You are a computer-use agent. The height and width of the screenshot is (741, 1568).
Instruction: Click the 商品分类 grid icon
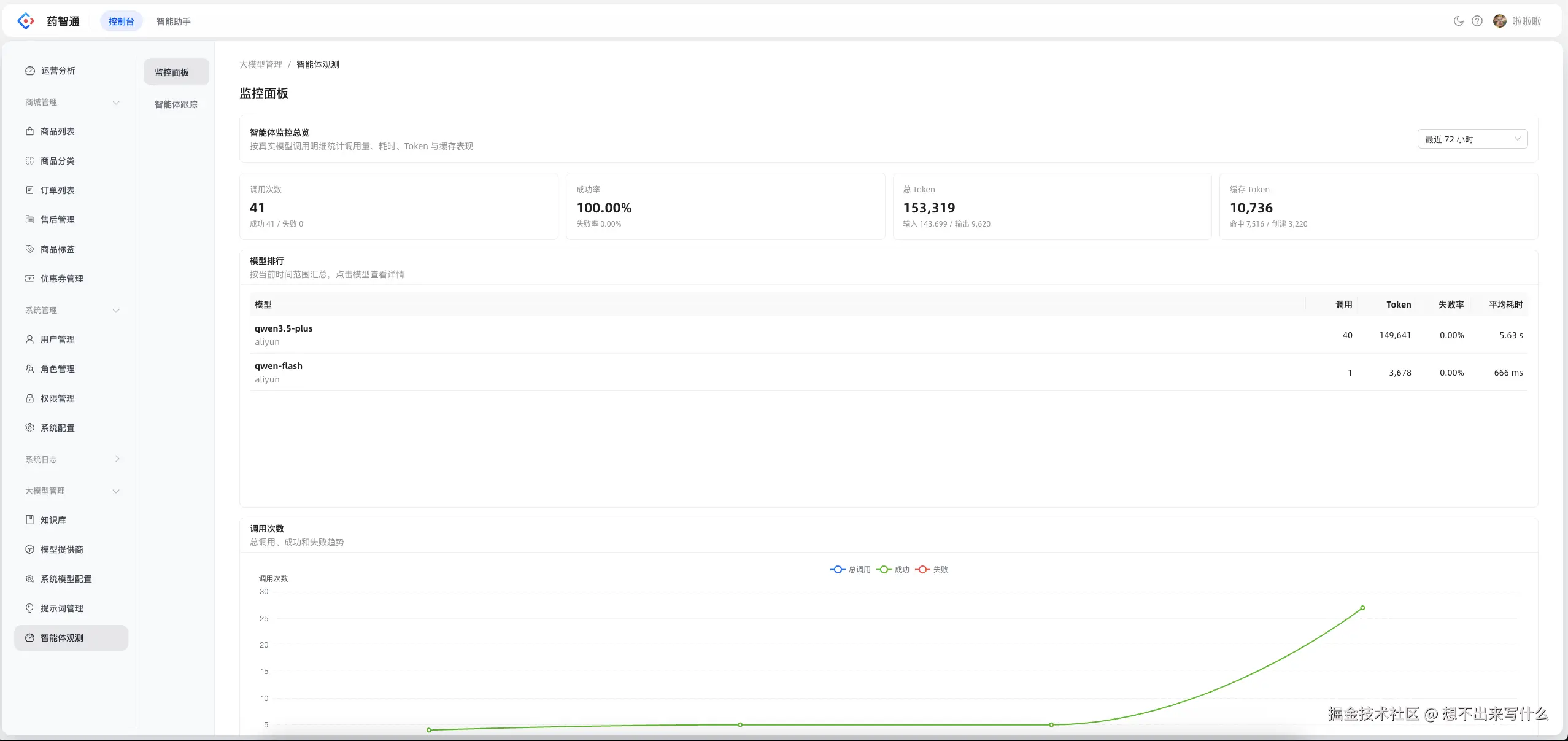tap(29, 161)
